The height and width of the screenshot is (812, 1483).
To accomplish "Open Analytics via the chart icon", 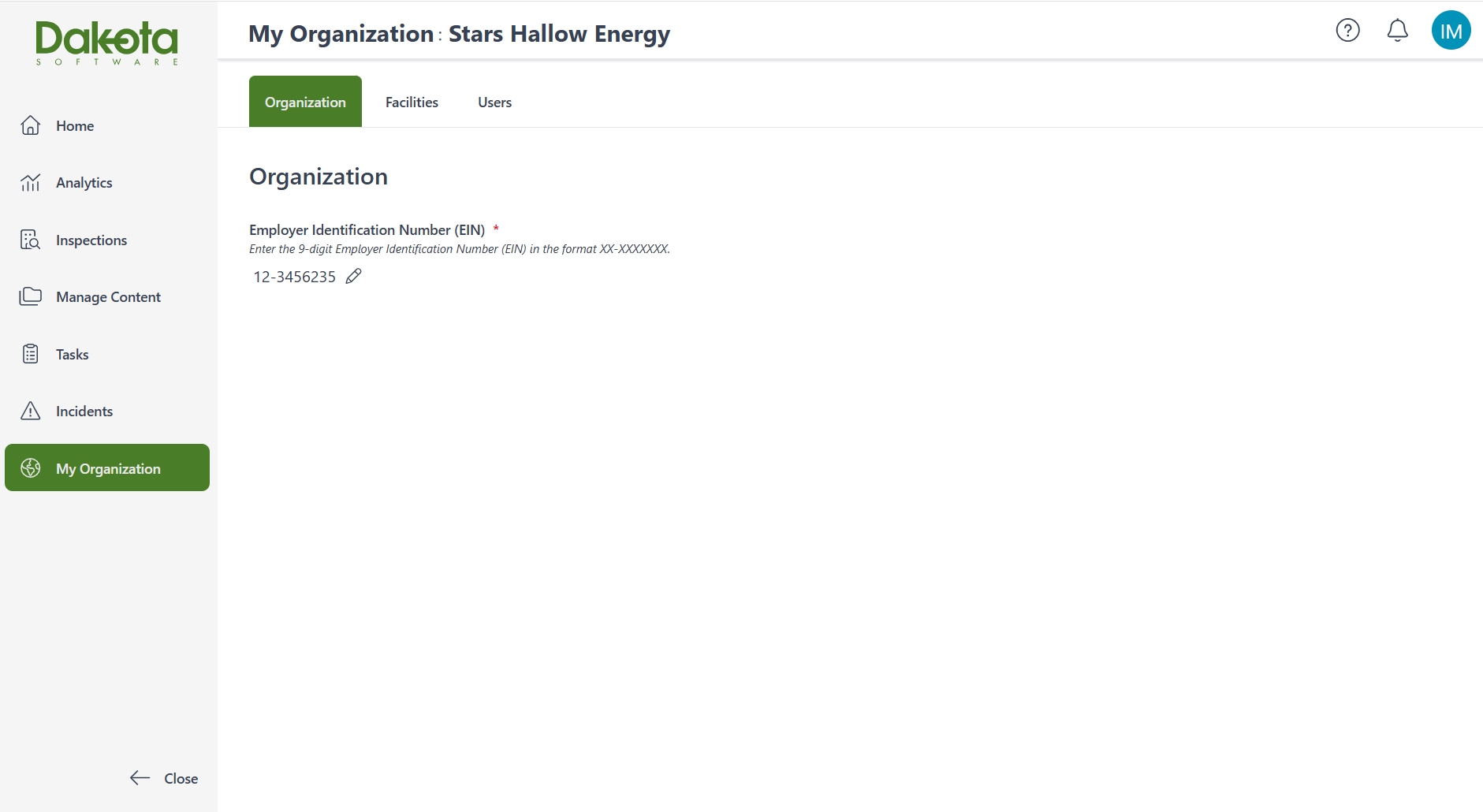I will click(30, 183).
